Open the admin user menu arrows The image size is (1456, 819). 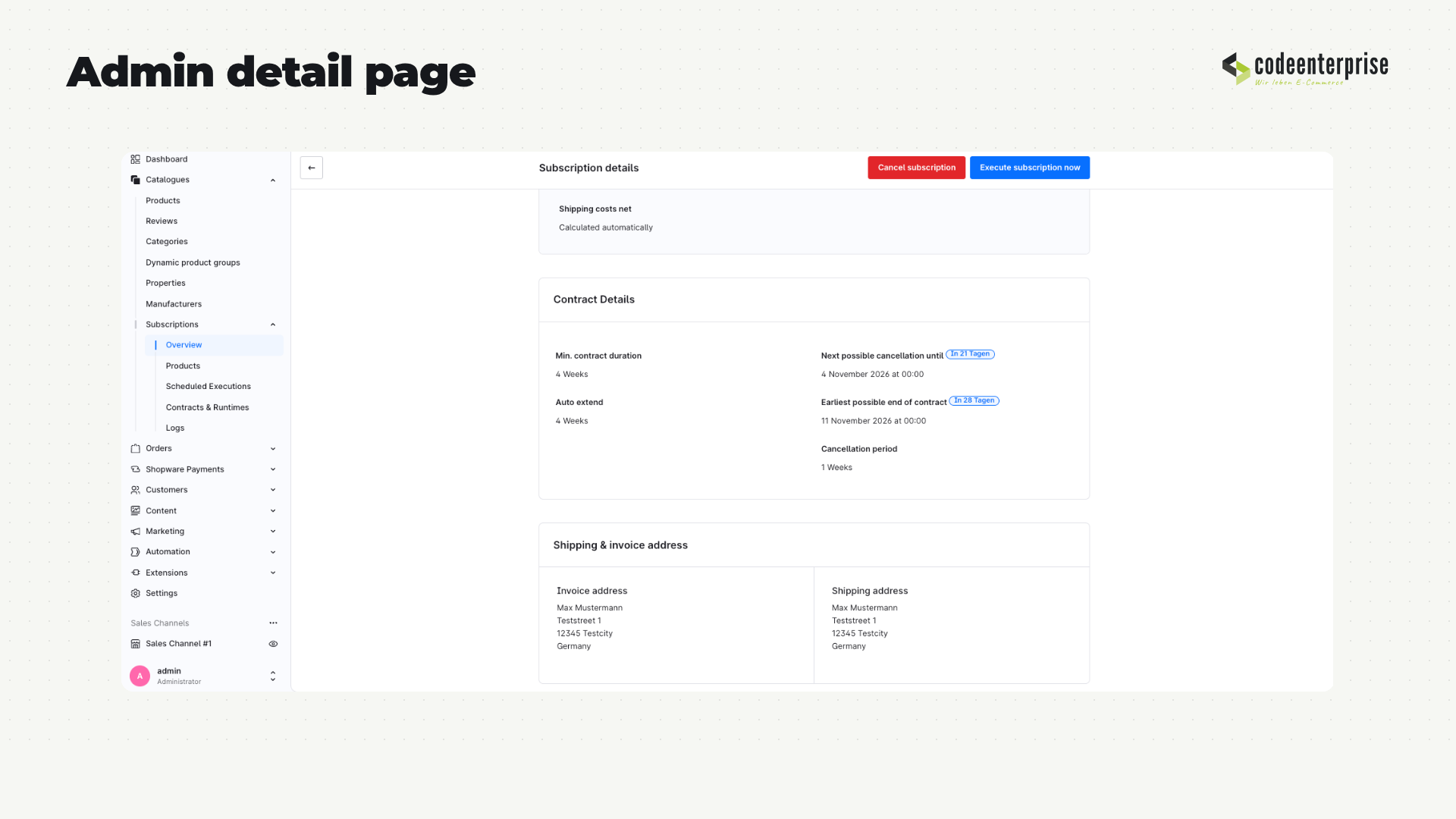(273, 676)
